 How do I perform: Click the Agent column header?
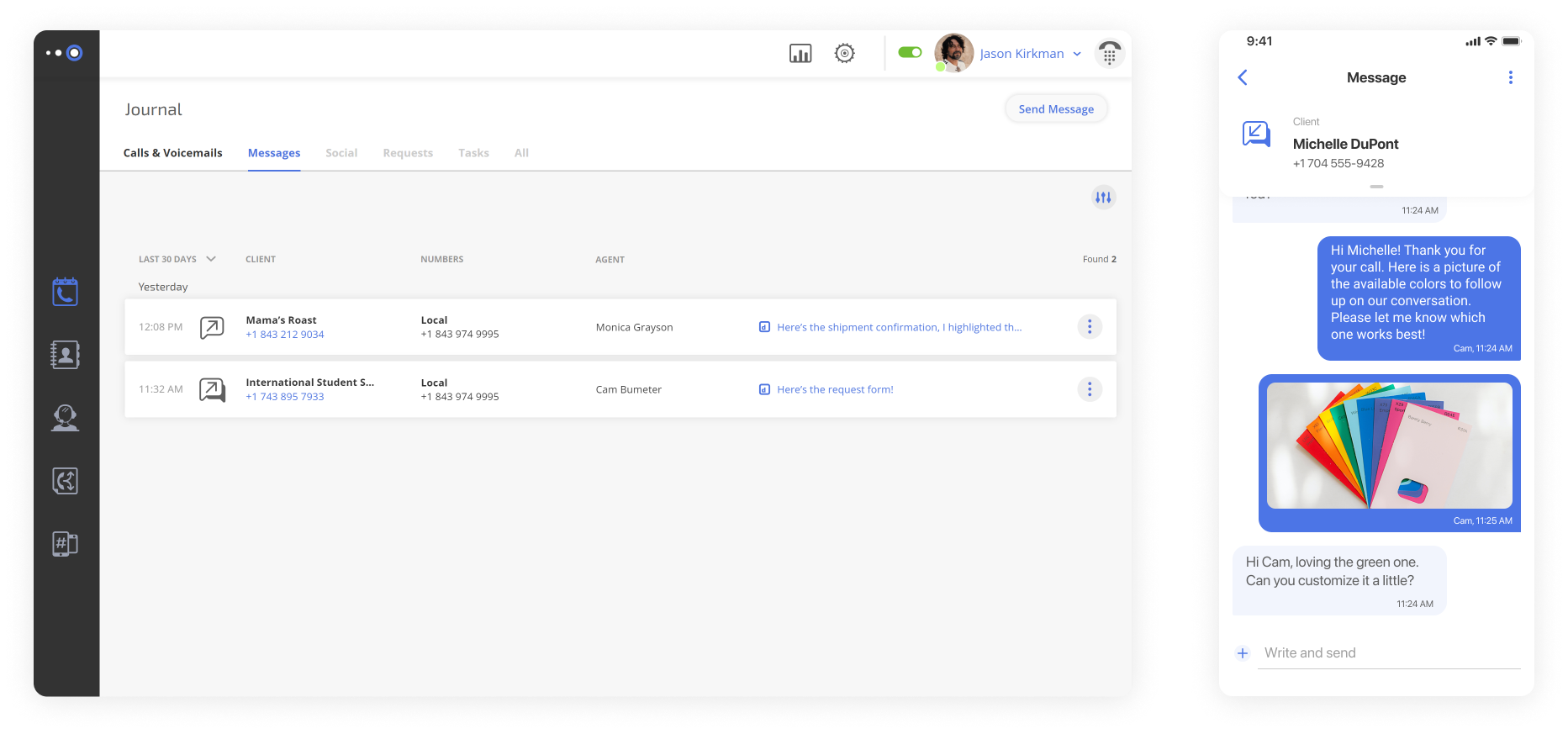click(x=610, y=260)
